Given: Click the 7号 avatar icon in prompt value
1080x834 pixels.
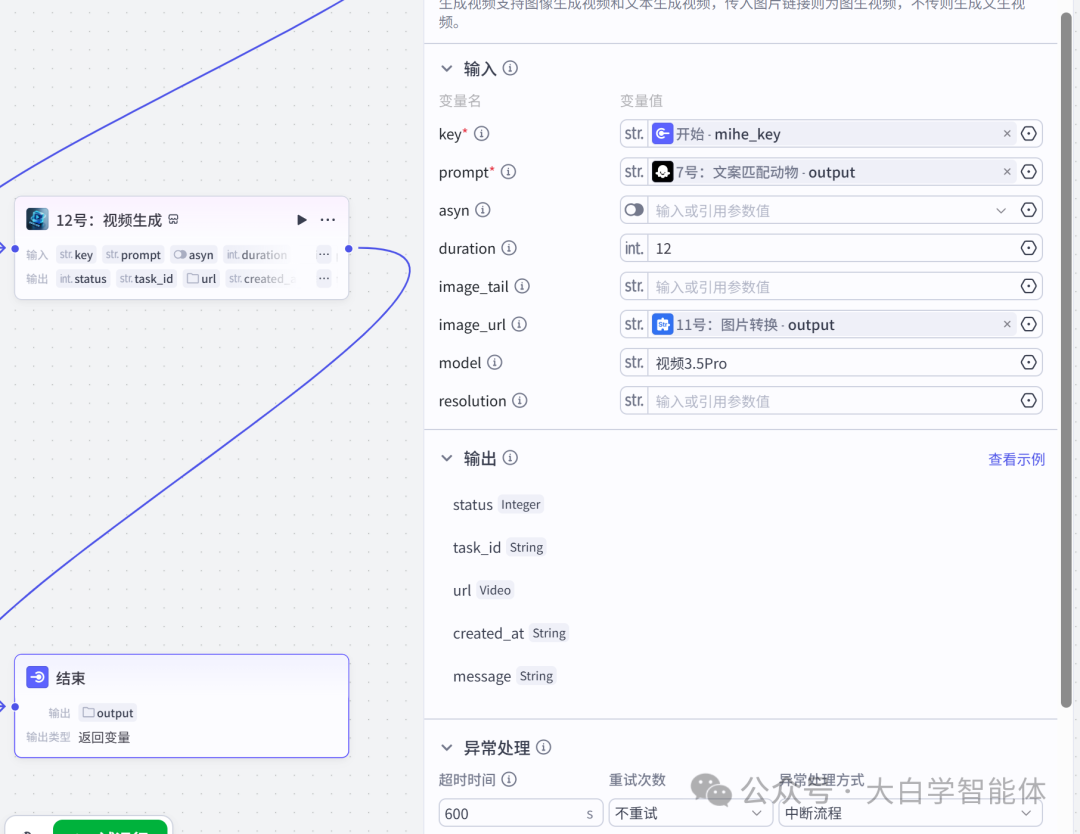Looking at the screenshot, I should tap(662, 171).
